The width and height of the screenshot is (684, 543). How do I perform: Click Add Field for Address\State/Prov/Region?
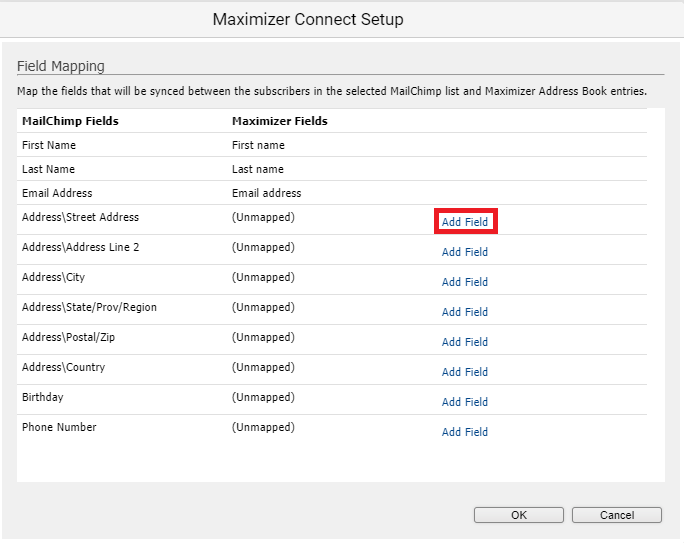click(x=465, y=312)
